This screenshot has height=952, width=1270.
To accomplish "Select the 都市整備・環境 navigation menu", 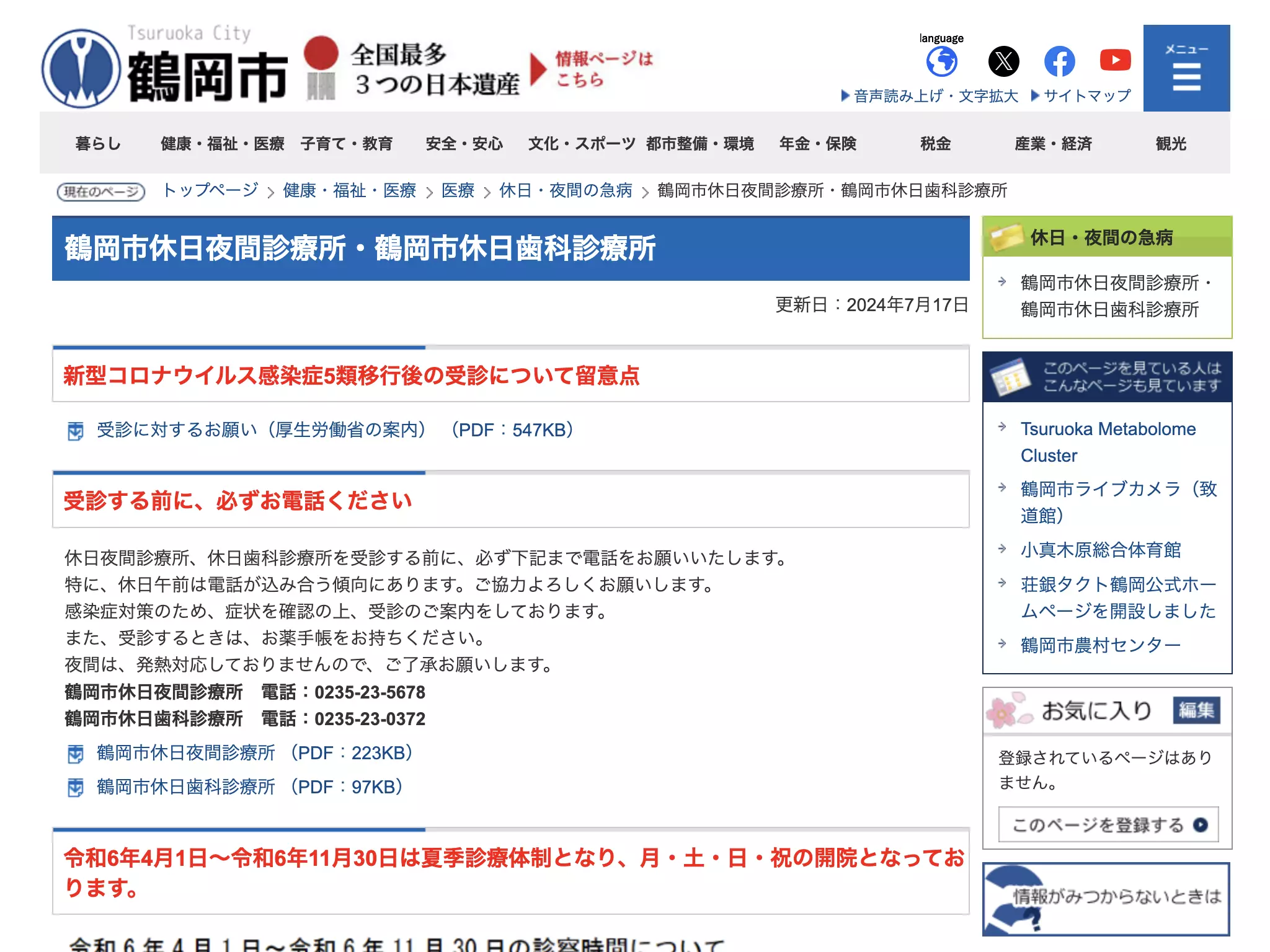I will coord(699,143).
